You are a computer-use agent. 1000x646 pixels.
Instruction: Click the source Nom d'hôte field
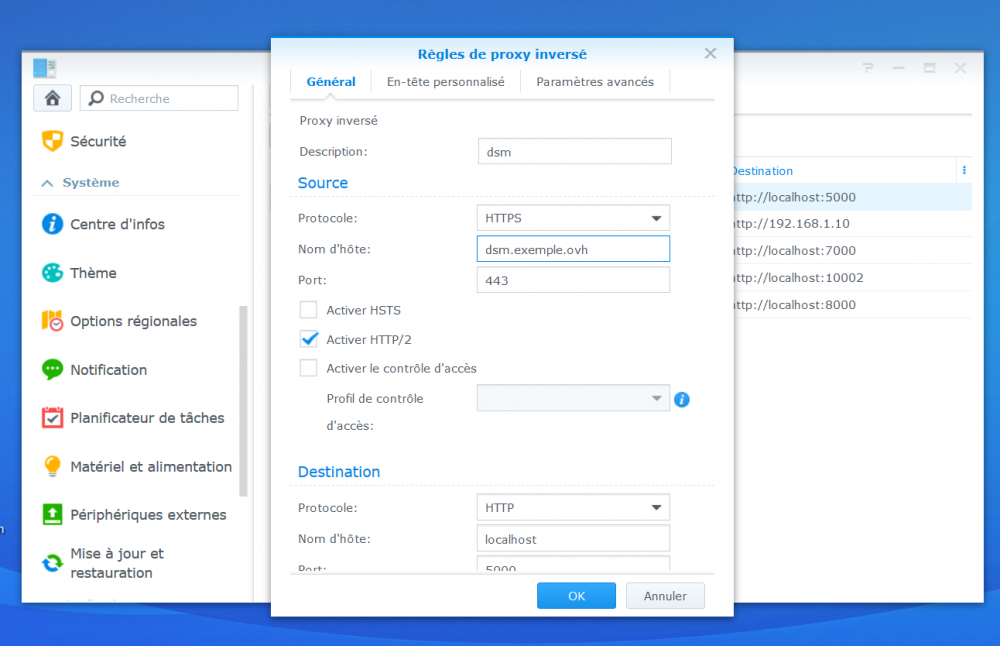pos(573,249)
